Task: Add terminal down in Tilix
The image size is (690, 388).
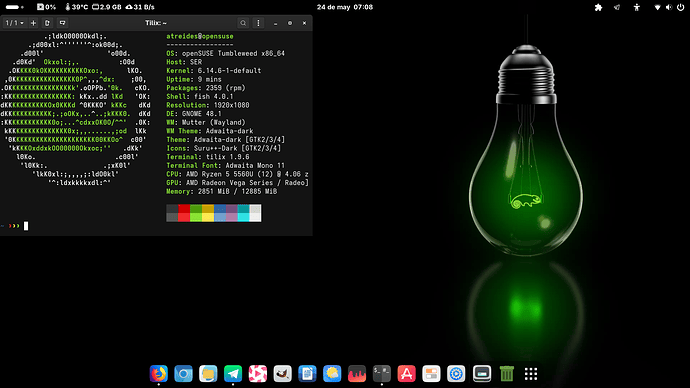Action: (62, 23)
